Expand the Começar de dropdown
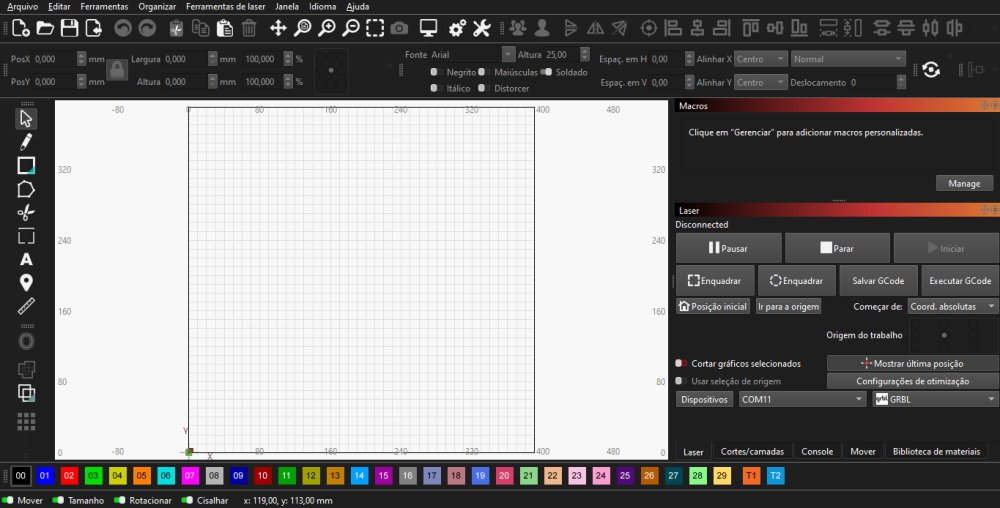This screenshot has height=508, width=1000. [x=953, y=306]
